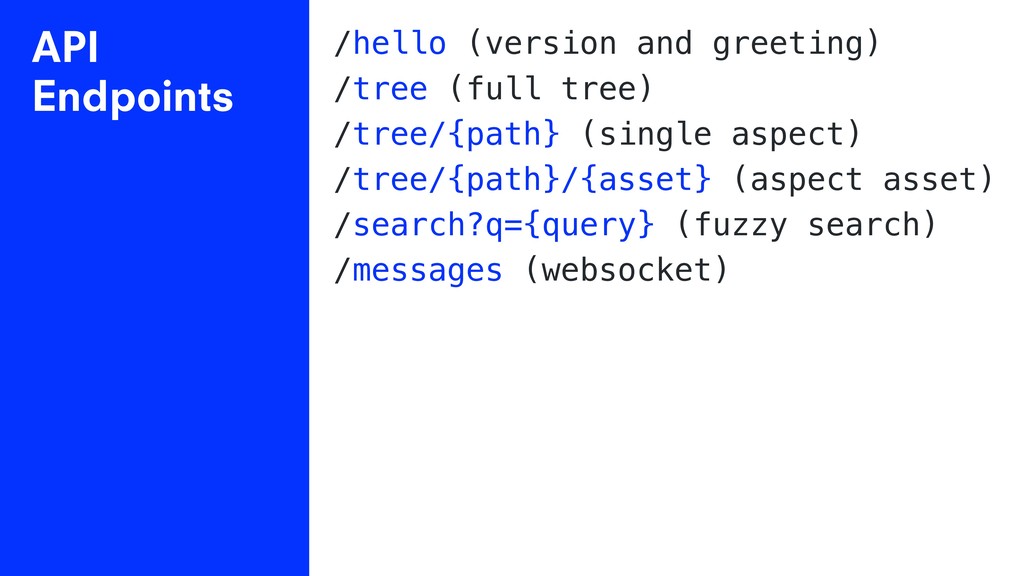The image size is (1024, 576).
Task: Click the '(version and greeting)' description
Action: (x=674, y=44)
